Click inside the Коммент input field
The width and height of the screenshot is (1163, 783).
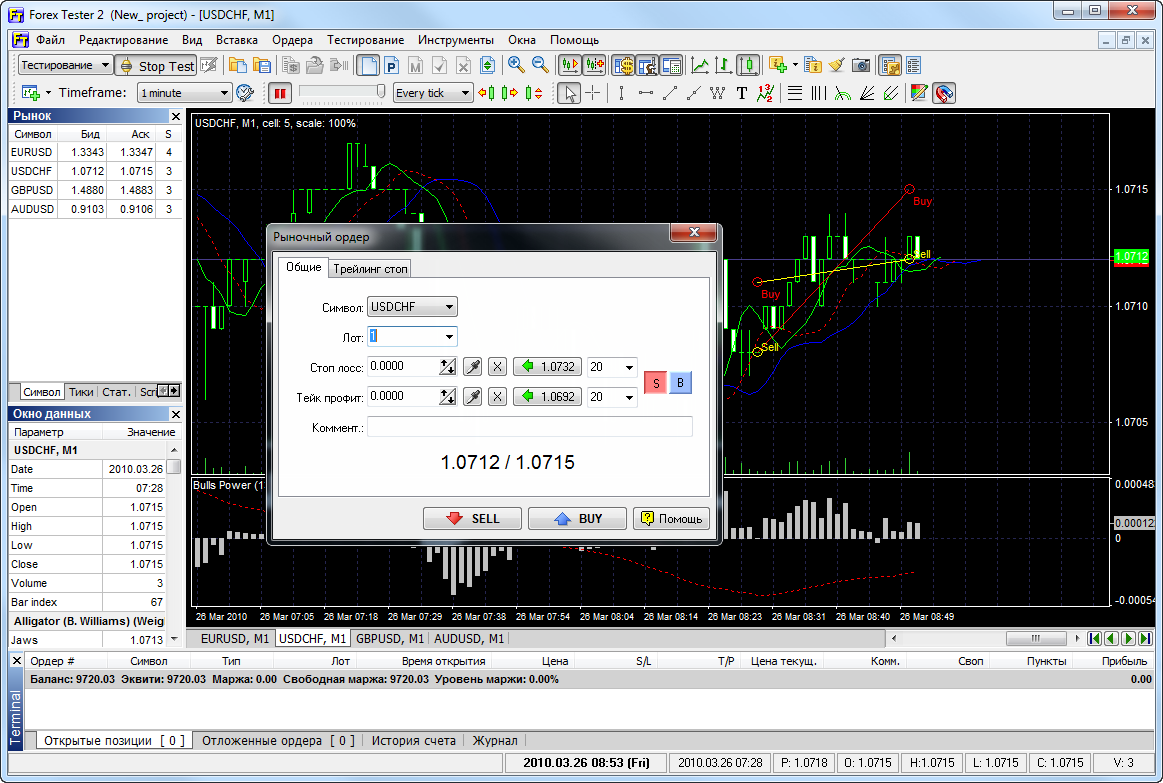tap(530, 426)
